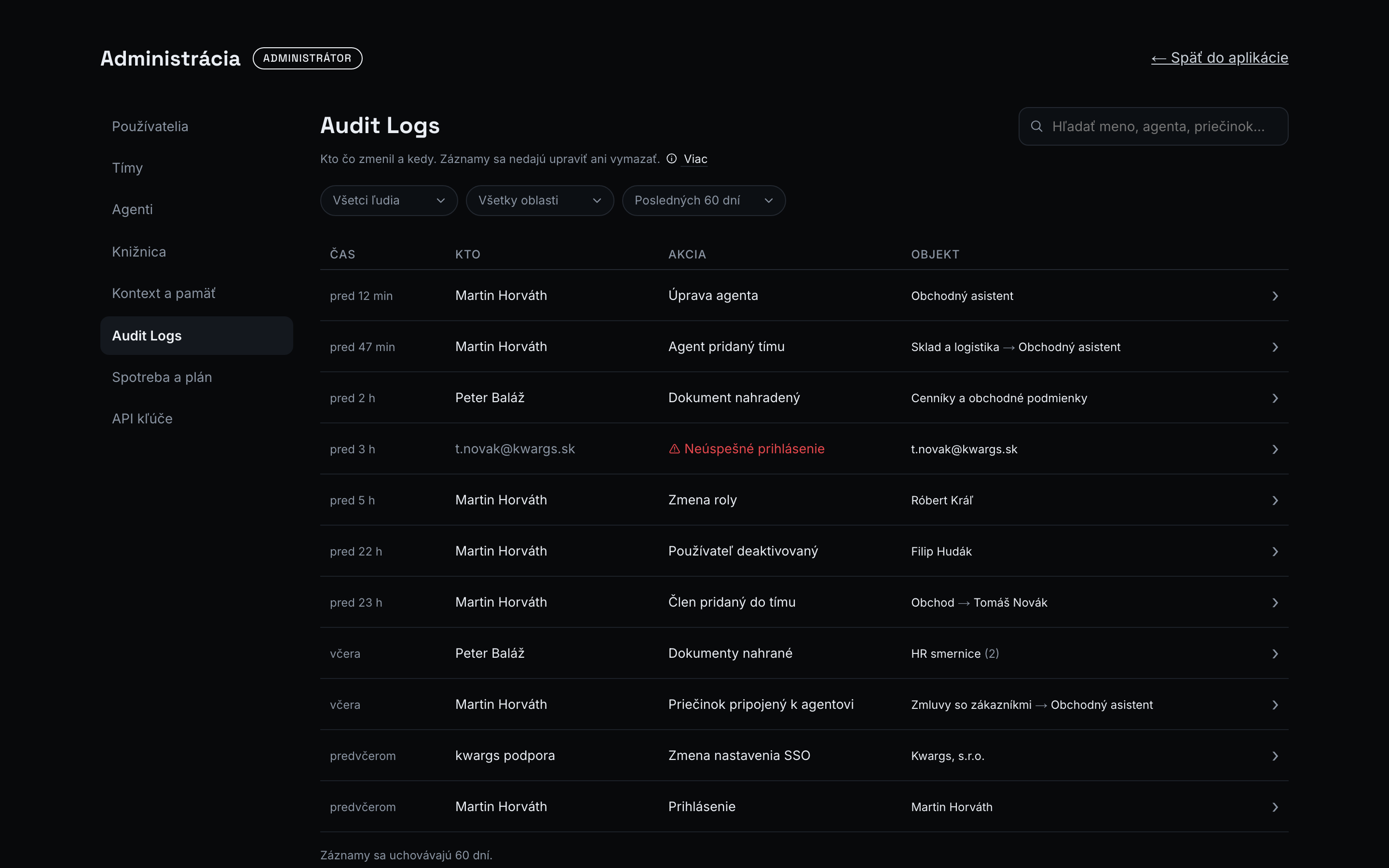Open details chevron for Člen pridaný do tímu row
The image size is (1389, 868).
pyautogui.click(x=1275, y=603)
